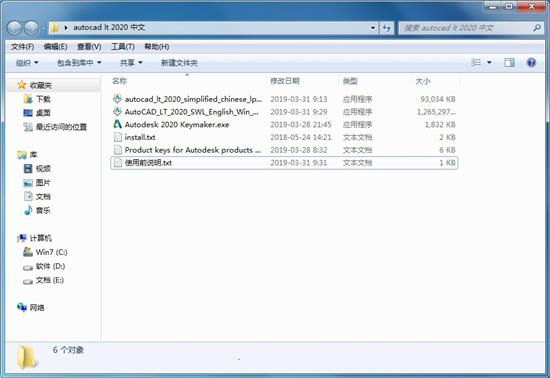Image resolution: width=550 pixels, height=378 pixels.
Task: Open 最近访问的位置 in sidebar
Action: [55, 127]
